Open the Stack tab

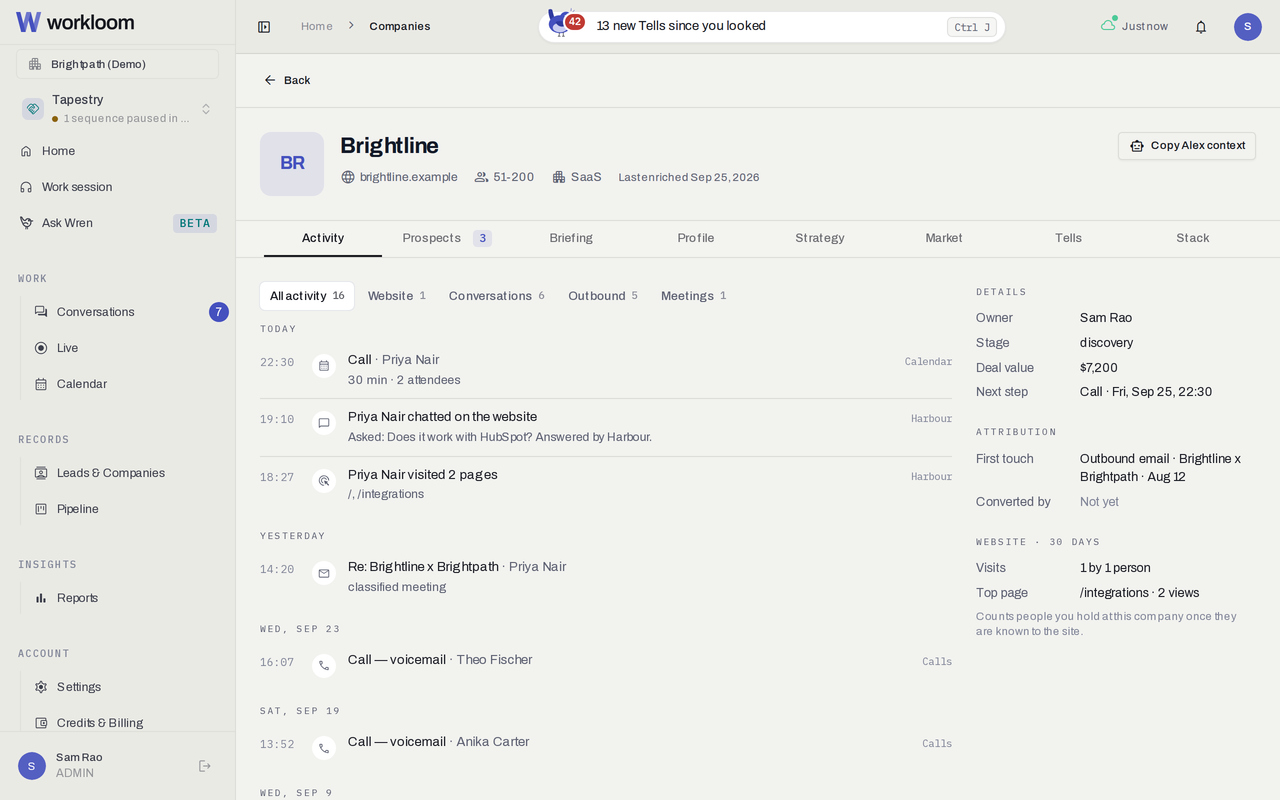point(1193,238)
